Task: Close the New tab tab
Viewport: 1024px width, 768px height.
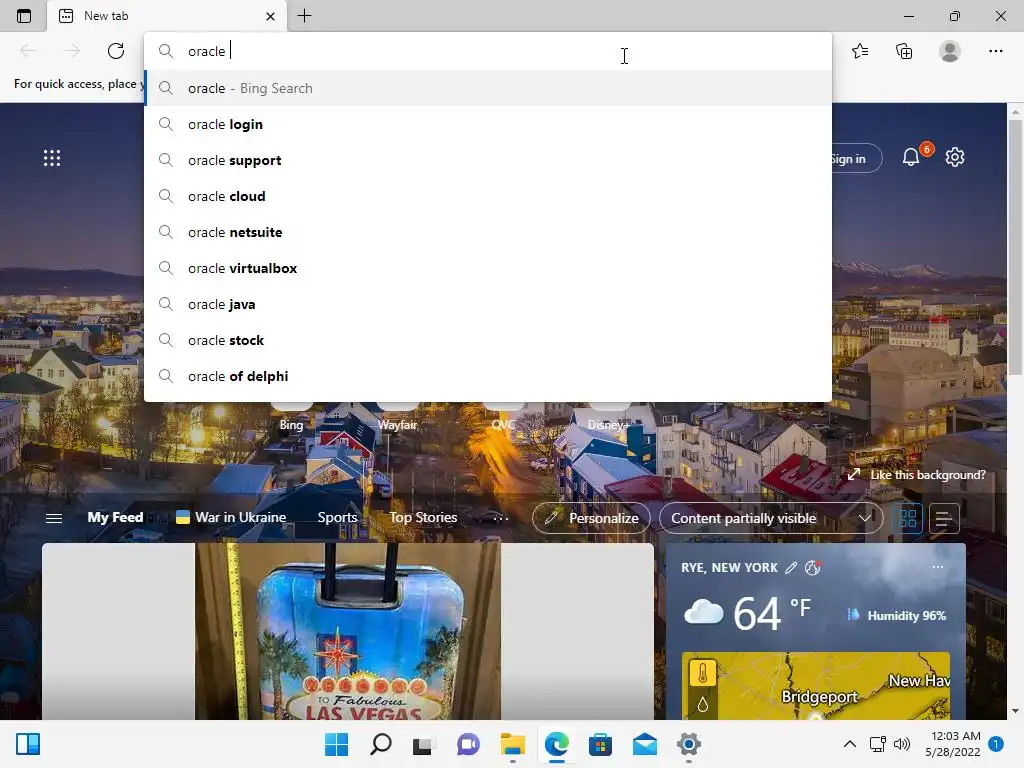Action: 270,16
